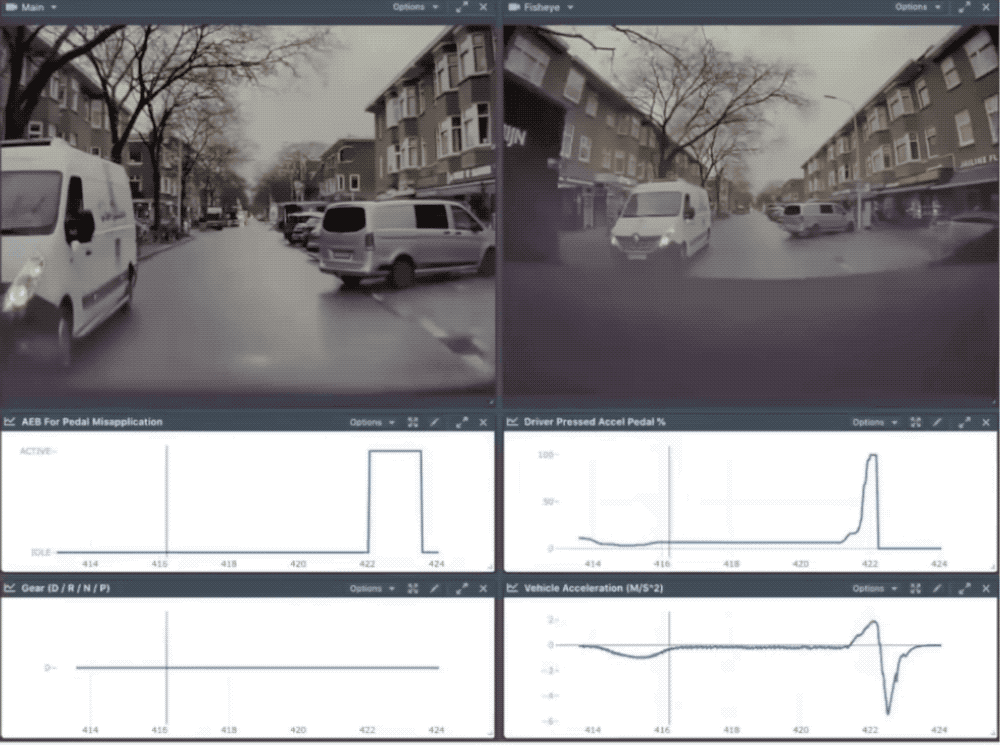
Task: Click the Accel Pedal plot peak near 100
Action: [x=872, y=456]
